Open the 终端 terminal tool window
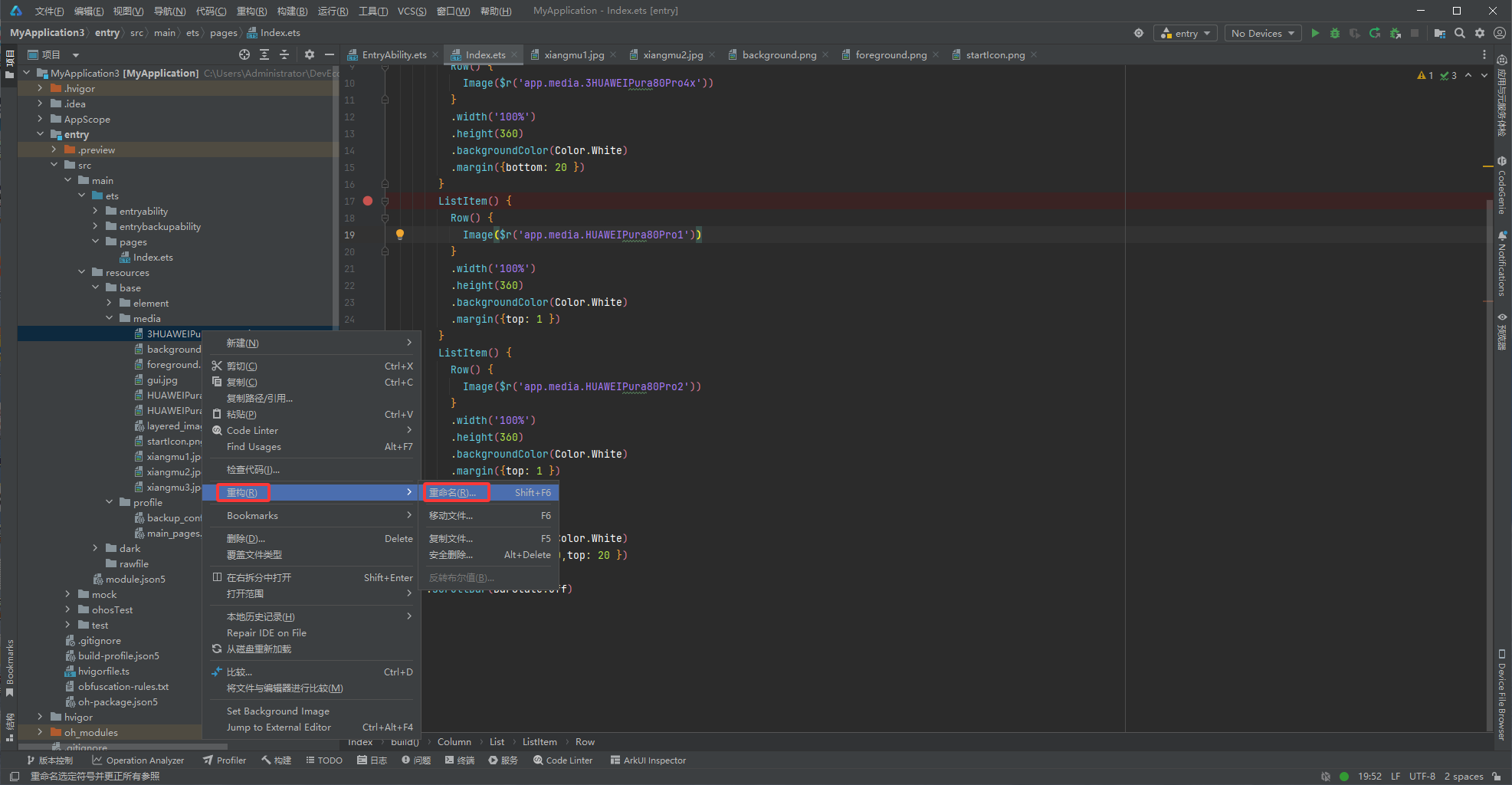Screen dimensions: 1512x785 [460, 760]
